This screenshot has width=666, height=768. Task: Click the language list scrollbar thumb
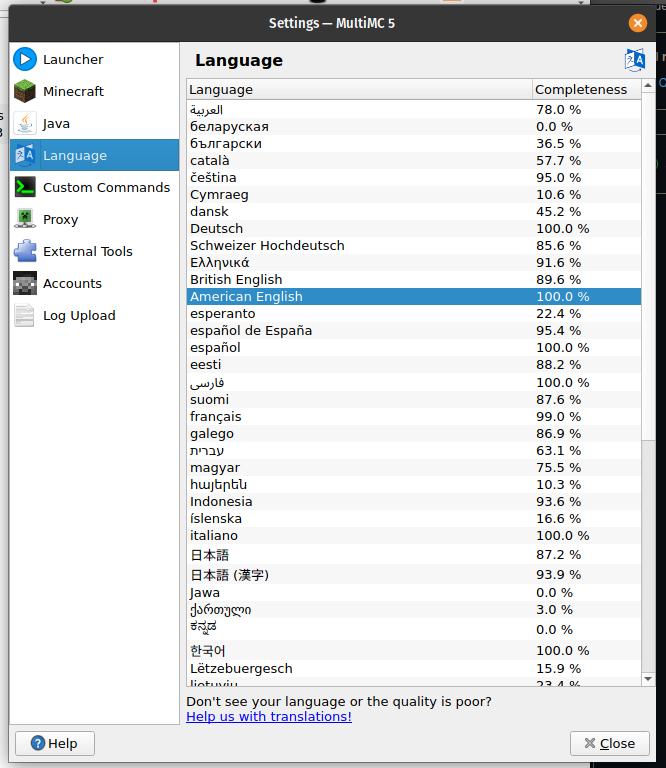(x=648, y=266)
